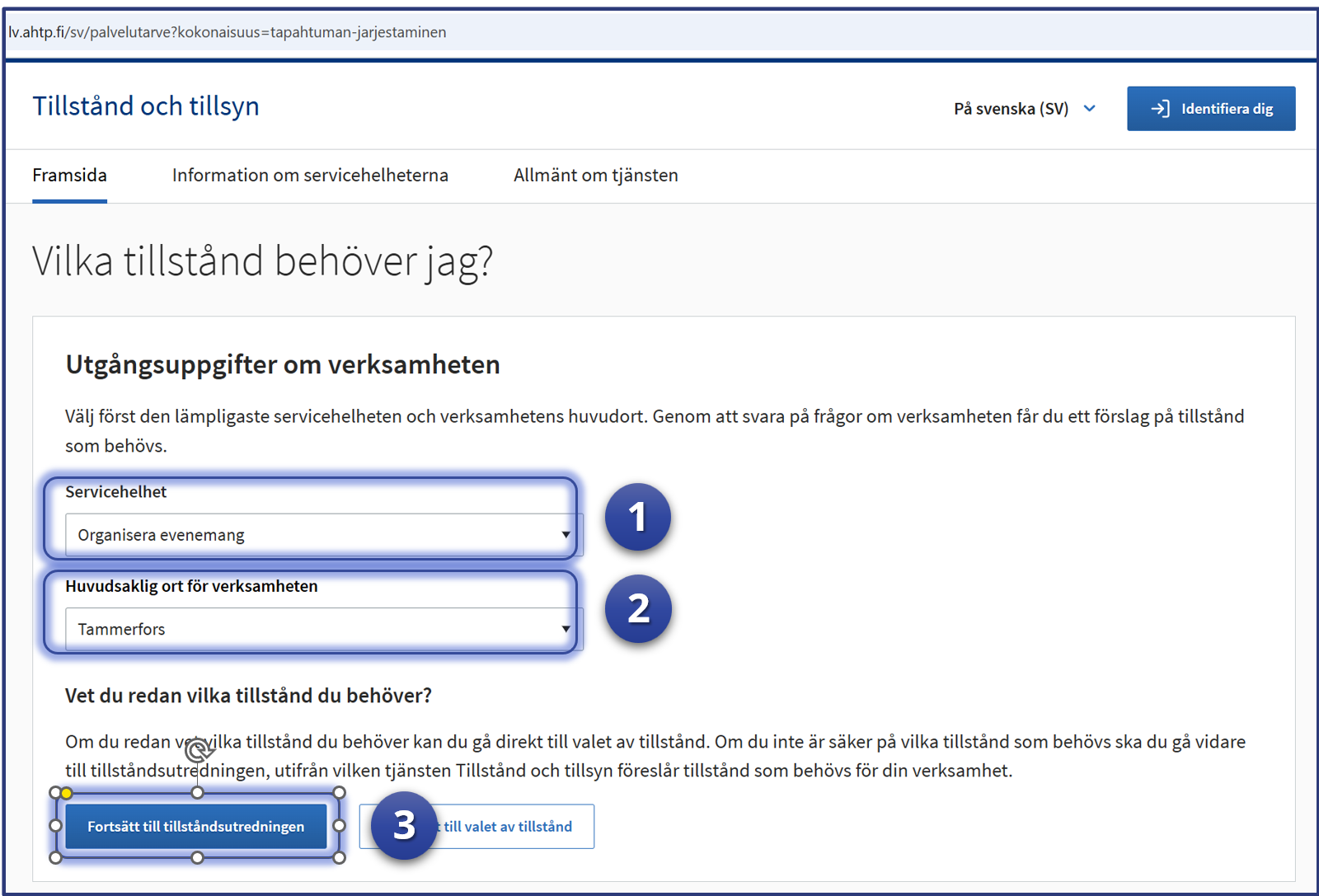Click the chevron next to På svenska
Viewport: 1319px width, 896px height.
pyautogui.click(x=1089, y=109)
